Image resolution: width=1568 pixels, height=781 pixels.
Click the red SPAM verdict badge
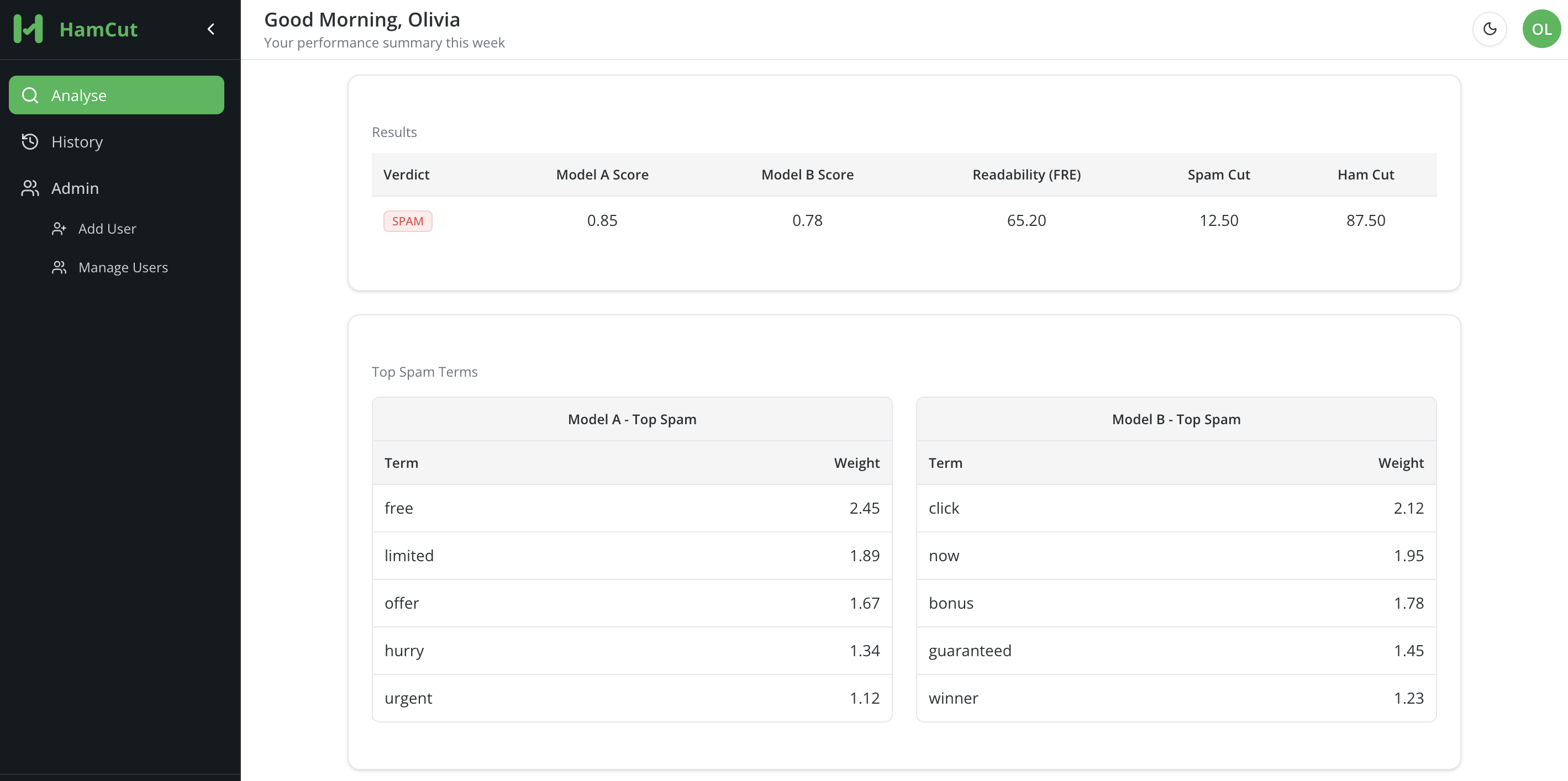(x=407, y=221)
